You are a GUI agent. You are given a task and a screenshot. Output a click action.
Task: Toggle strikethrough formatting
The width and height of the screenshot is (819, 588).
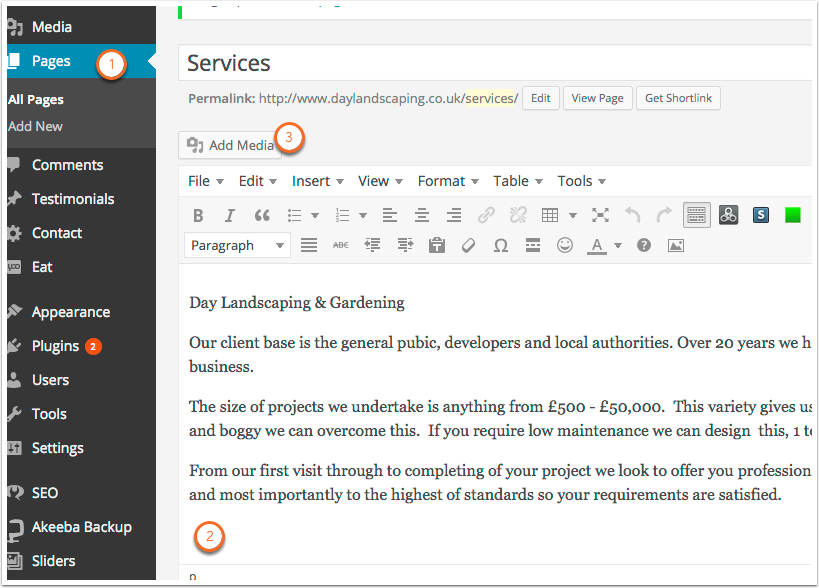pyautogui.click(x=340, y=245)
